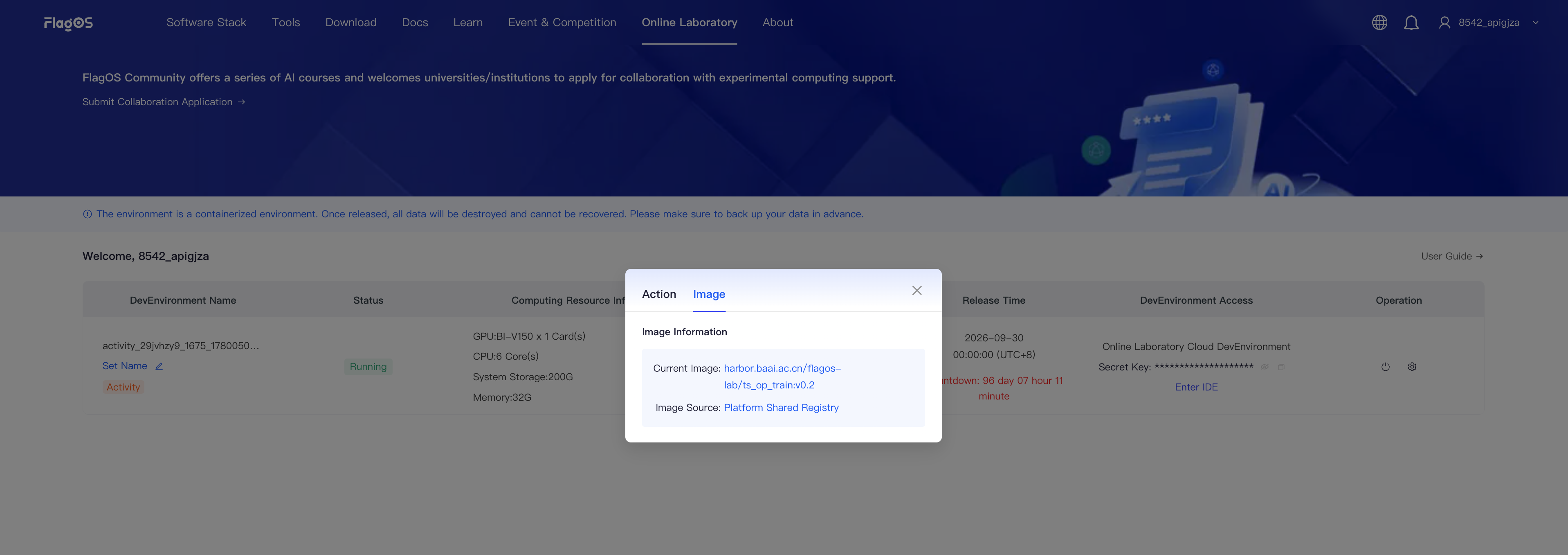Switch to the Action tab in dialog
Image resolution: width=1568 pixels, height=555 pixels.
coord(658,294)
